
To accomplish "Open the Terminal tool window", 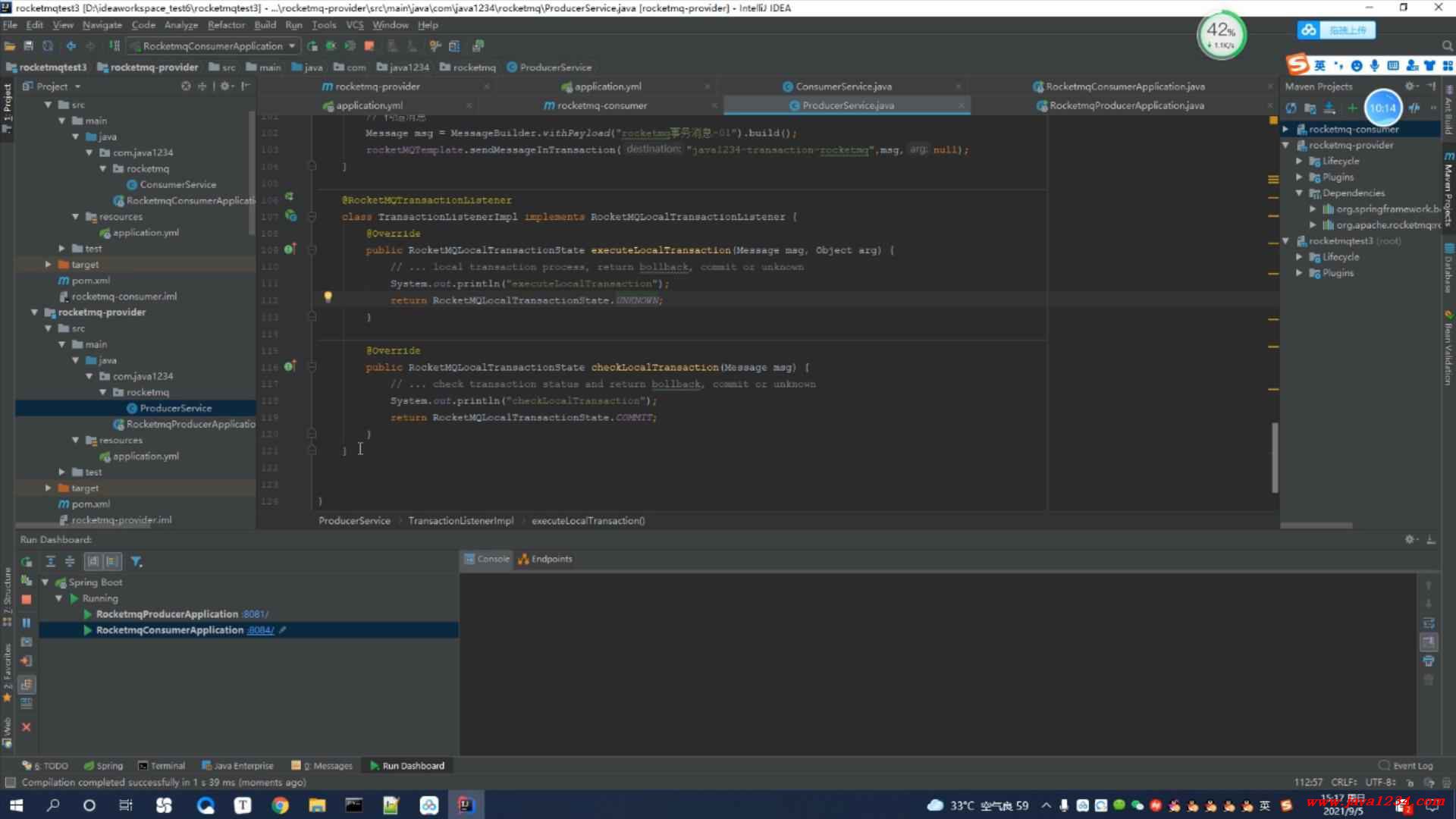I will tap(162, 766).
